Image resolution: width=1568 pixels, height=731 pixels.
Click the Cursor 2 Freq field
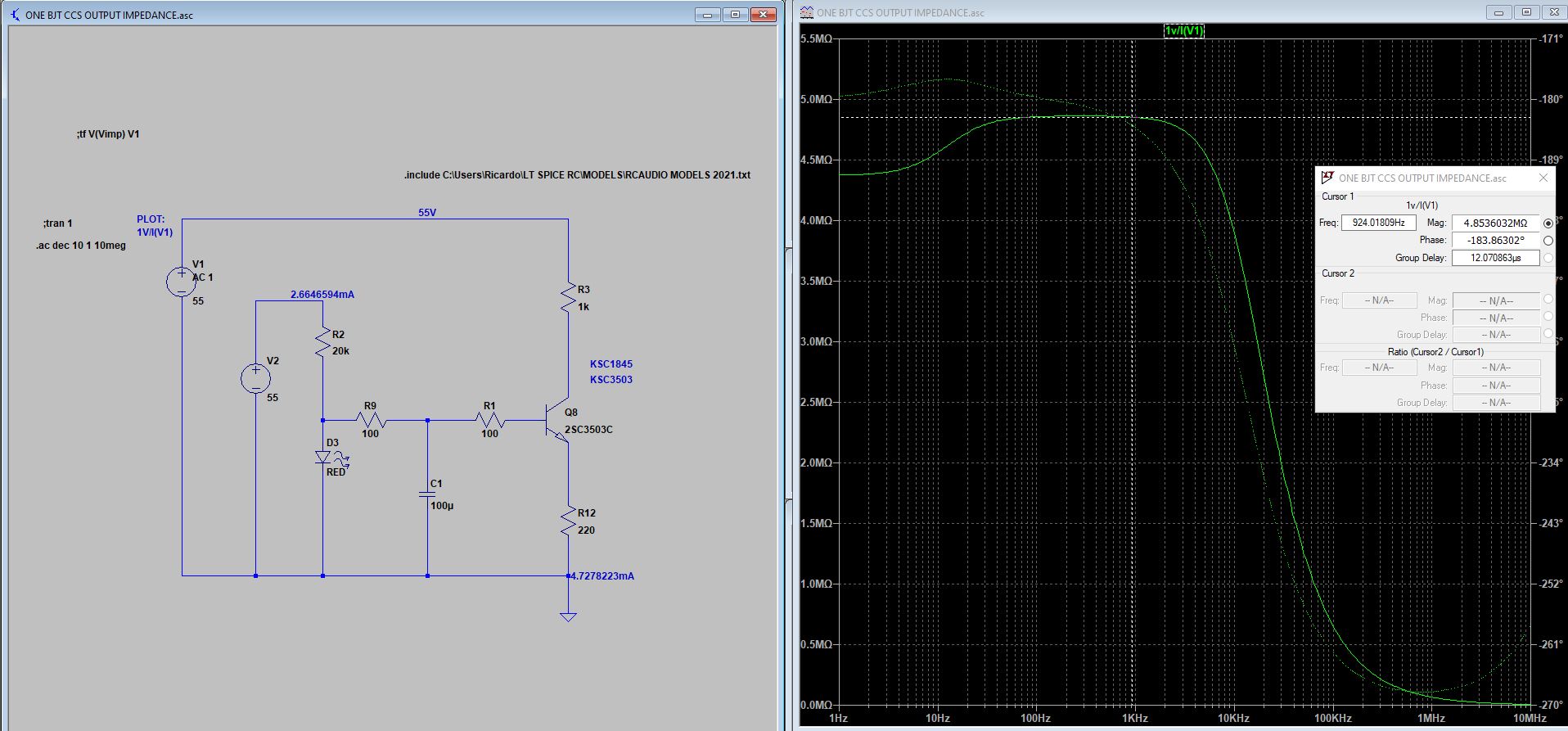pos(1379,300)
